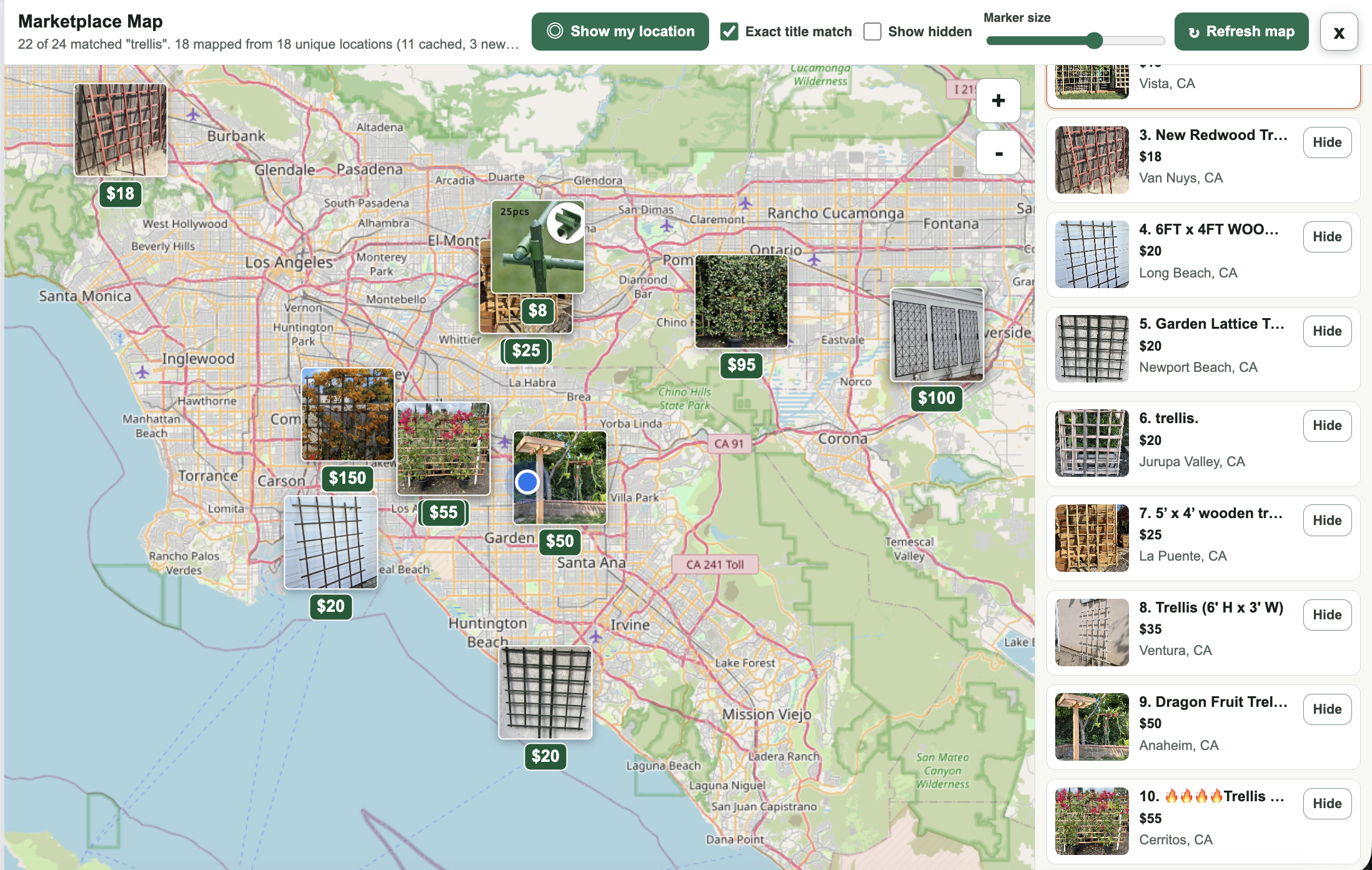Hide the 5' x 4' wooden trellis listing
Image resolution: width=1372 pixels, height=870 pixels.
click(1327, 521)
